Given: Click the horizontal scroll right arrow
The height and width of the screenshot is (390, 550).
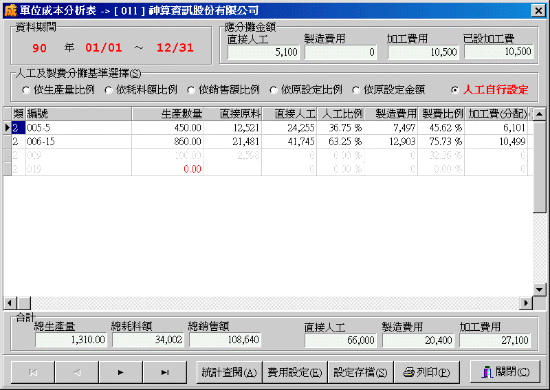Looking at the screenshot, I should (x=526, y=303).
